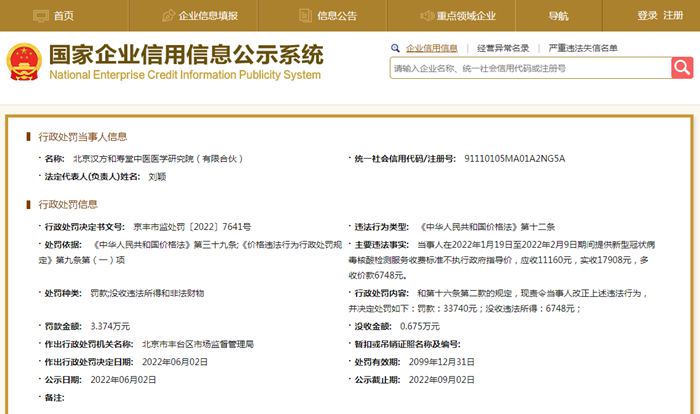The width and height of the screenshot is (700, 414).
Task: Click the 国家企业信用信息公示系统 site title
Action: click(186, 54)
